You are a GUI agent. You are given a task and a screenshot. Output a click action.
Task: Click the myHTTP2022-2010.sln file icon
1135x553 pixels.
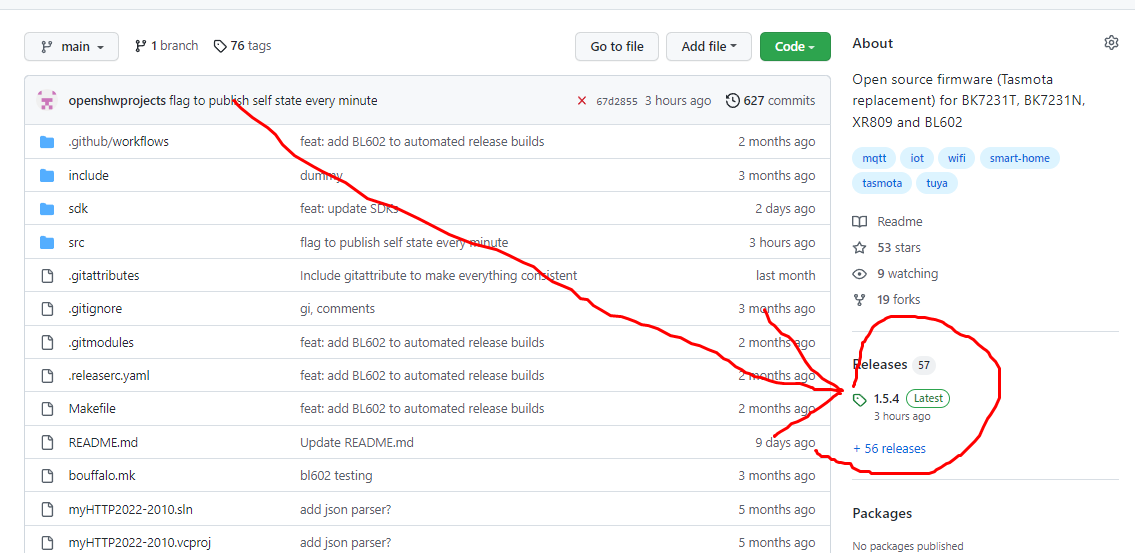pos(47,510)
